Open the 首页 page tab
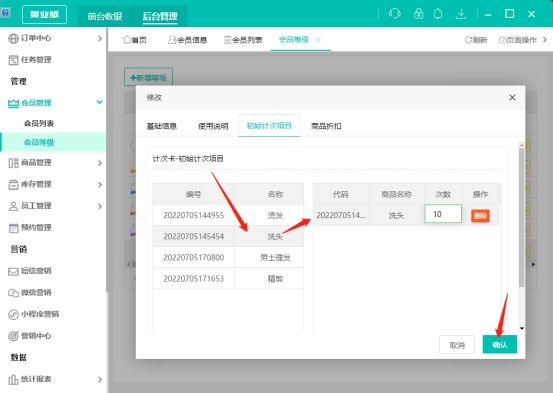Viewport: 553px width, 393px height. [135, 40]
